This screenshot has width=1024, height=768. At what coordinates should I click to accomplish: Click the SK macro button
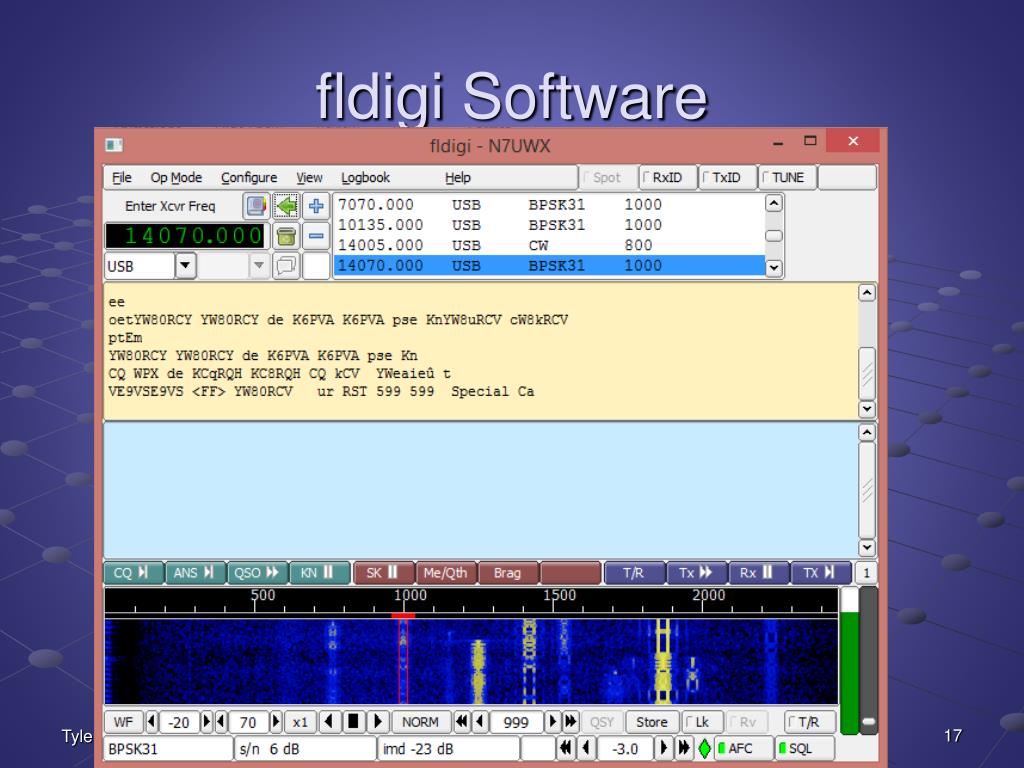pos(383,573)
